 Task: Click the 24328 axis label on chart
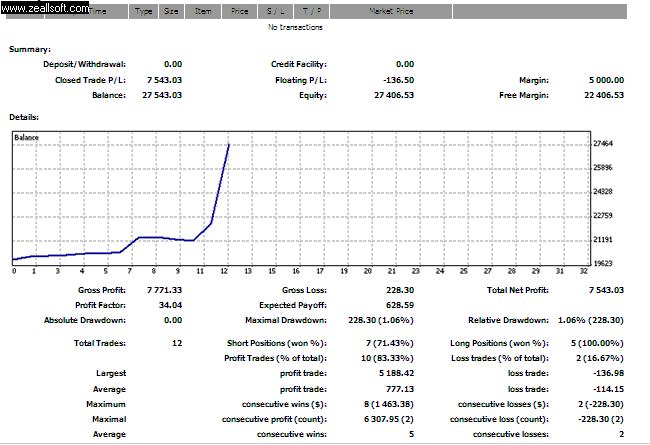pos(603,192)
